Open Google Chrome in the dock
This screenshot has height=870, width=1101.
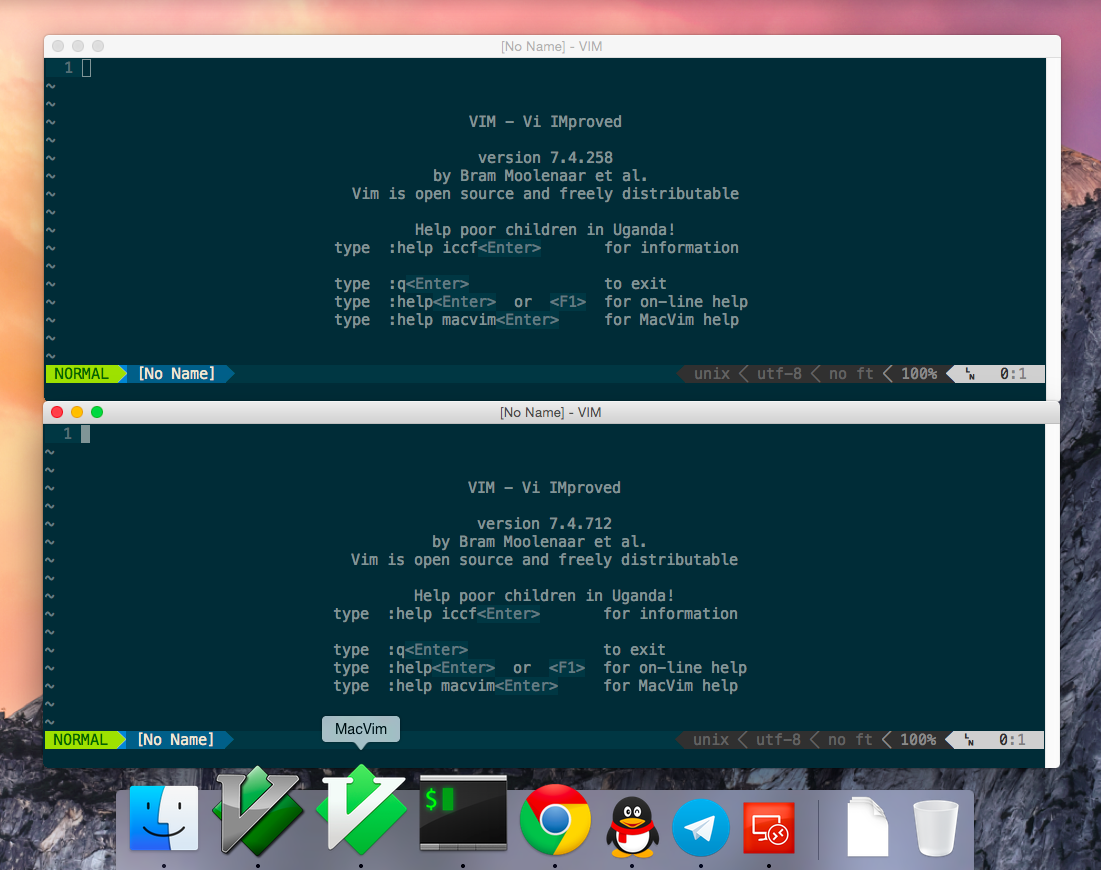point(555,819)
